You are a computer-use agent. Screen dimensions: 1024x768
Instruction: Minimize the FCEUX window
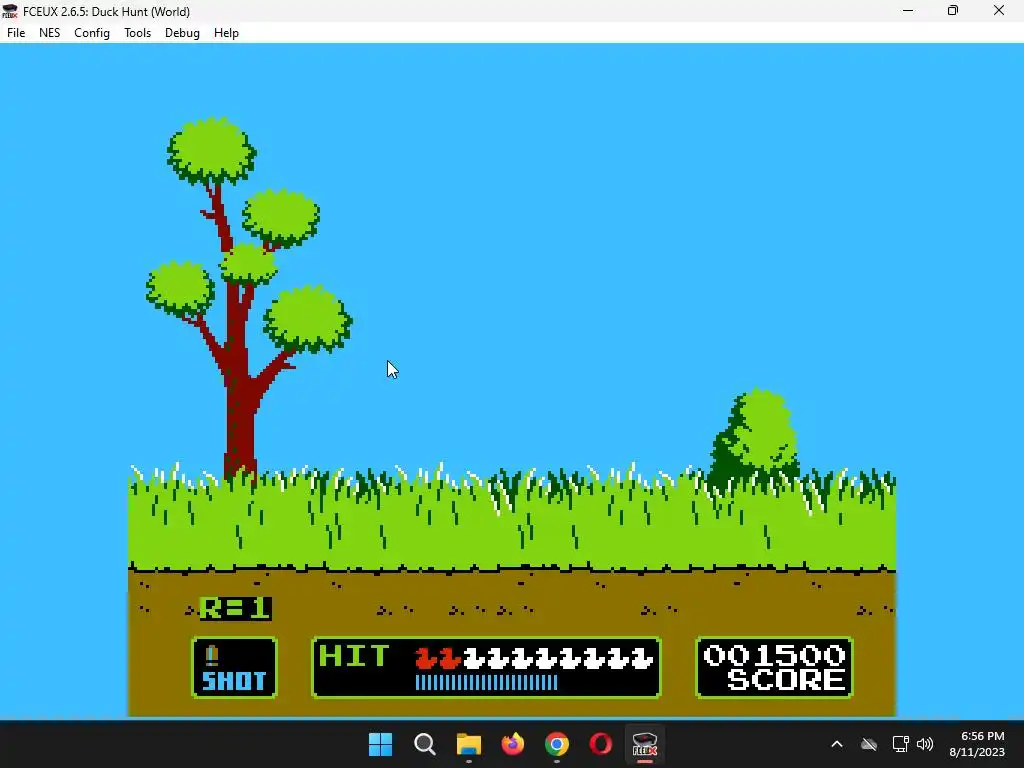[x=908, y=11]
